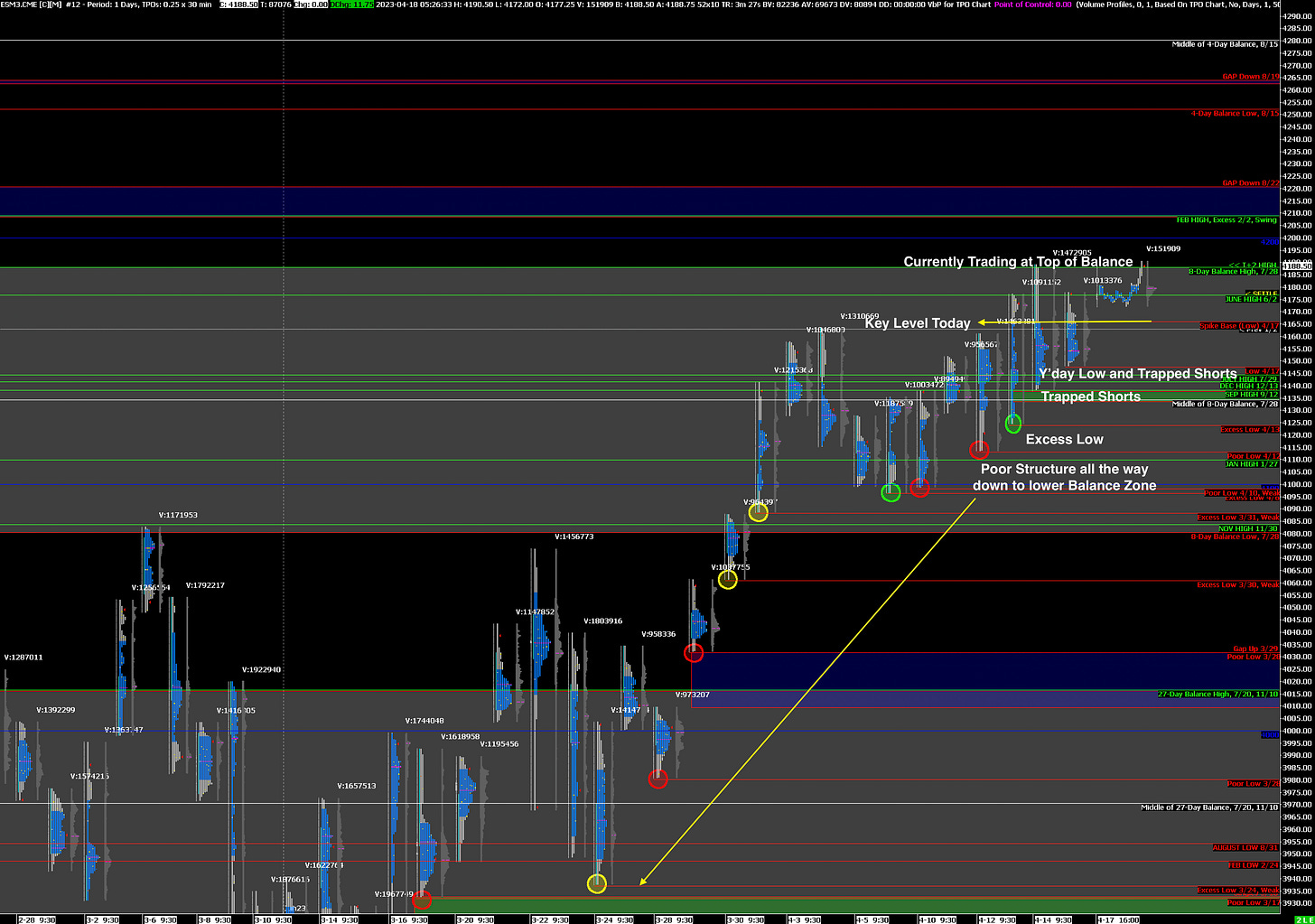Select the volume label V:1456773
This screenshot has width=1315, height=924.
[x=574, y=537]
